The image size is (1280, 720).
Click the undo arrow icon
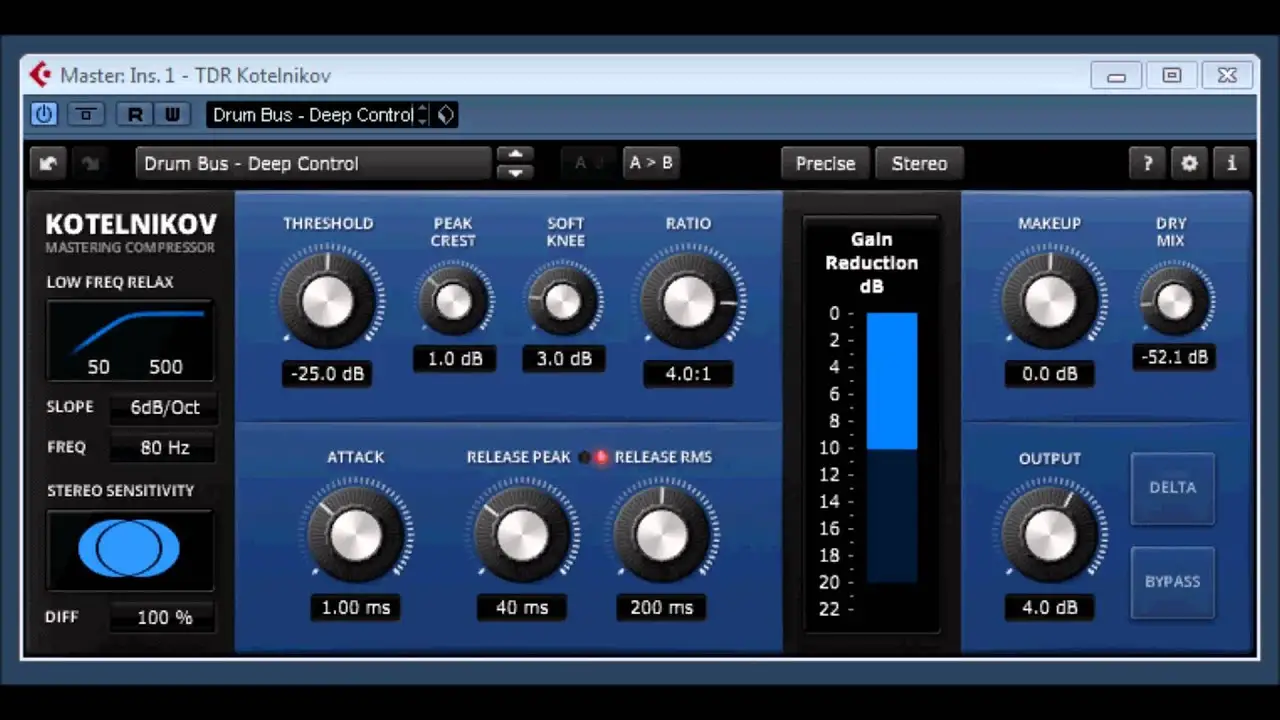[47, 163]
